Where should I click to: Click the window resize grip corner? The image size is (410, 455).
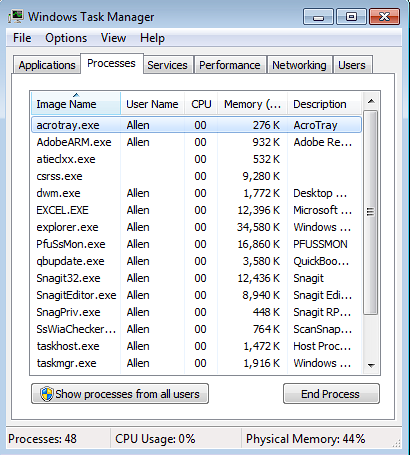point(397,443)
